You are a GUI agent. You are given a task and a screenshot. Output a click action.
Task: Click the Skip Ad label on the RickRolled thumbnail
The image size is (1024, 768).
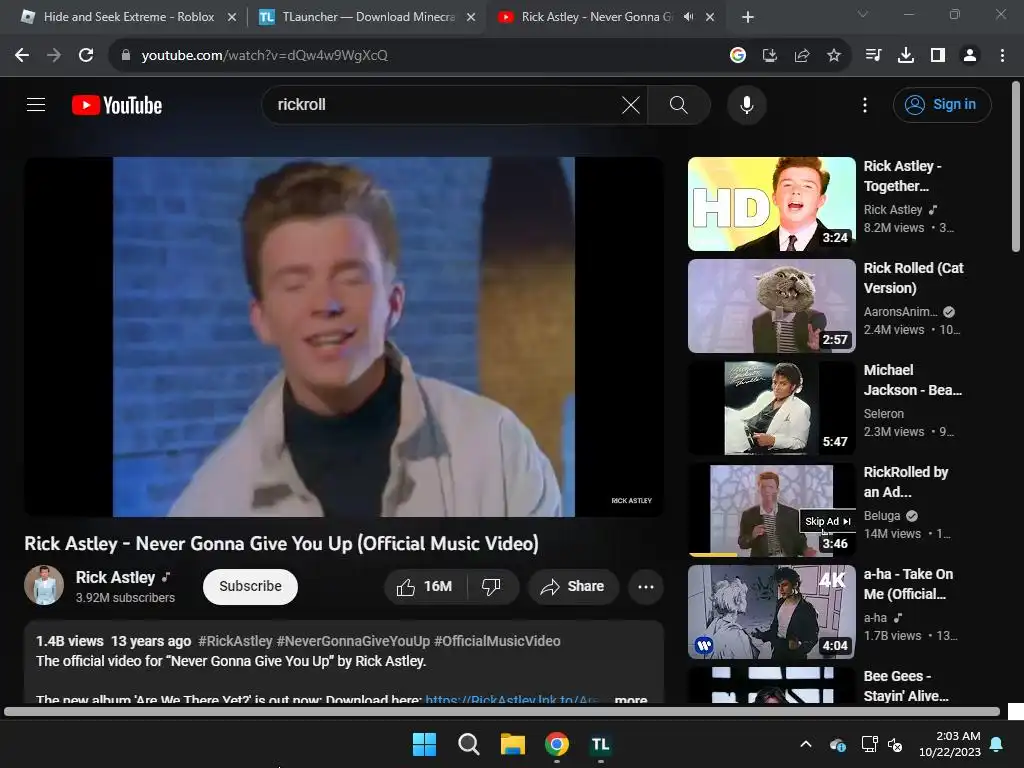827,521
